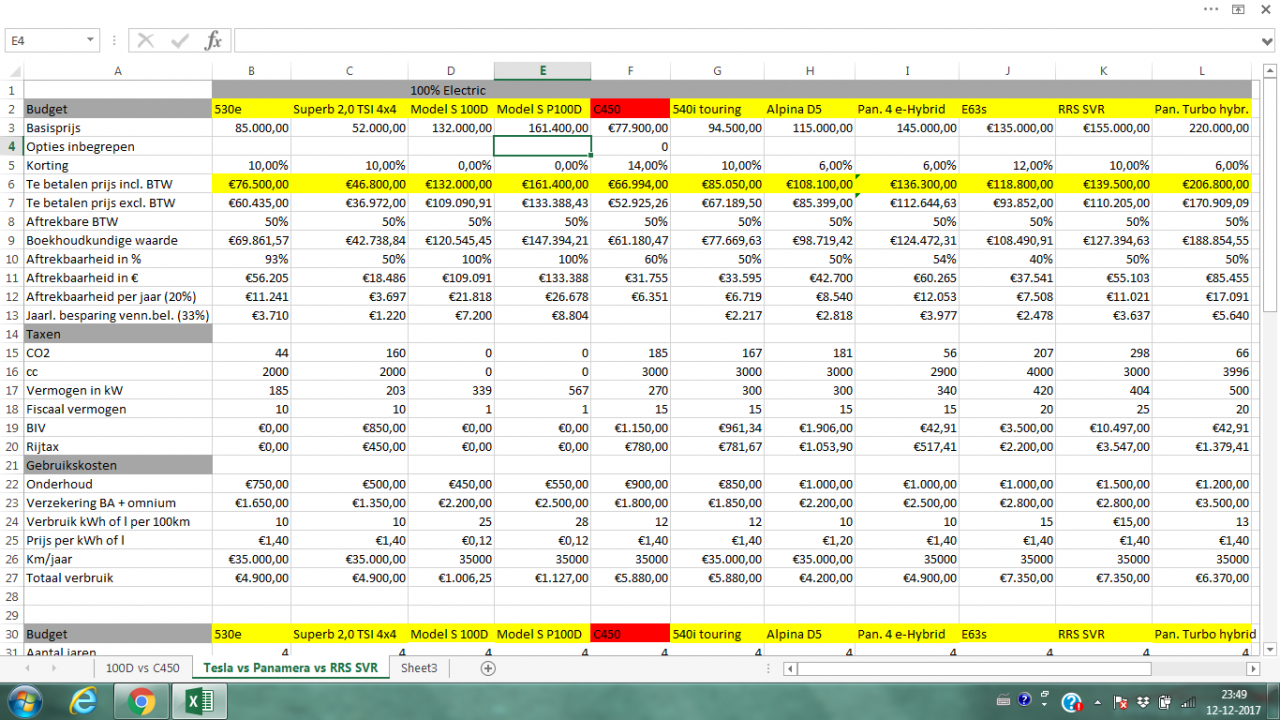Click the three-dots overflow icon at the top right

(1211, 9)
